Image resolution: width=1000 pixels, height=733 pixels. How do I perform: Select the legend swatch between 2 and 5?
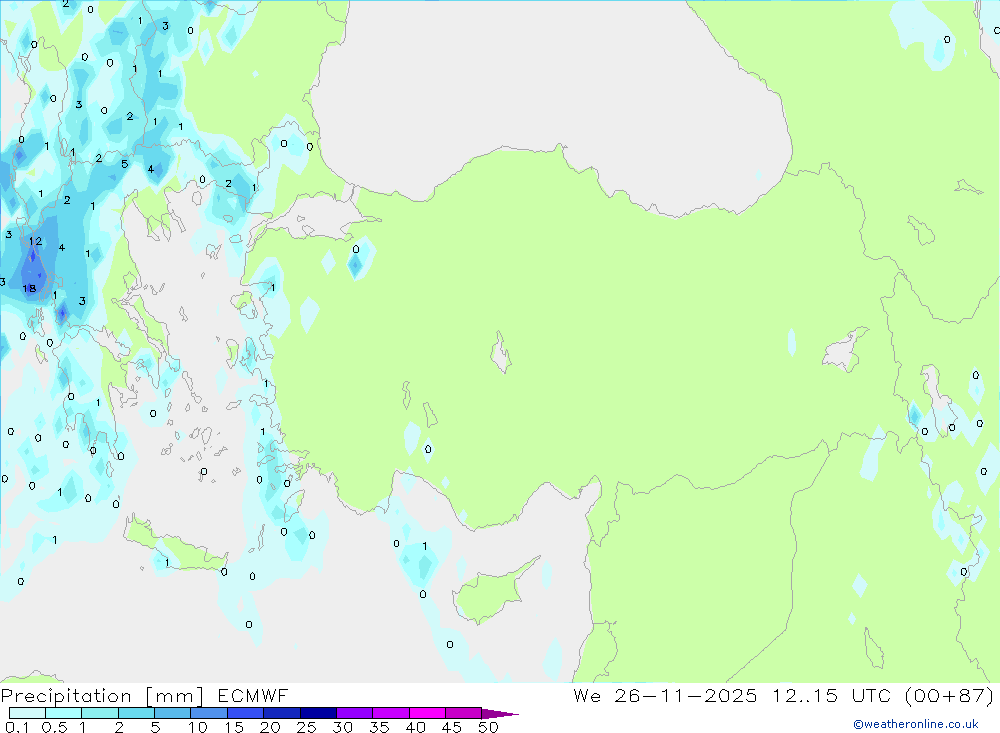136,713
